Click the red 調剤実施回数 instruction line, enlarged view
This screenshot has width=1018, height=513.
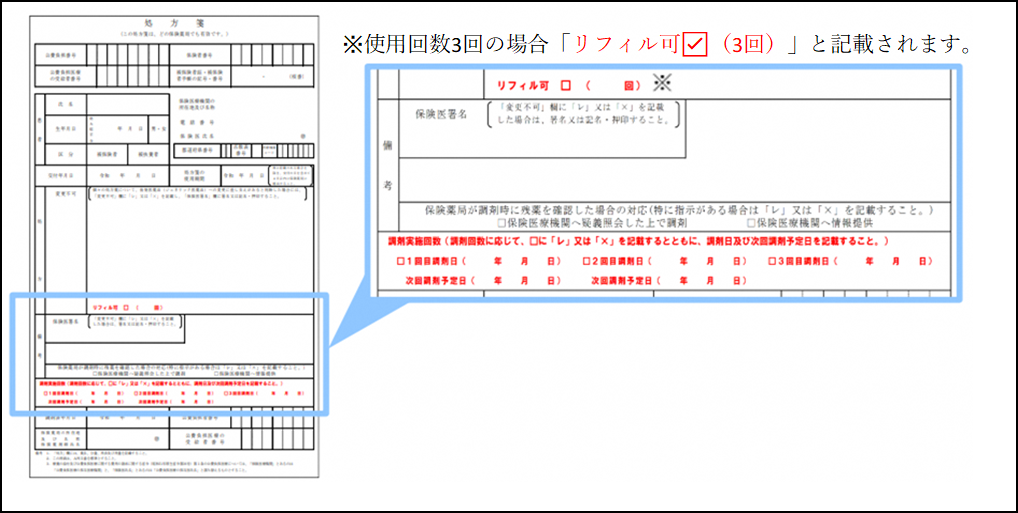[x=638, y=241]
